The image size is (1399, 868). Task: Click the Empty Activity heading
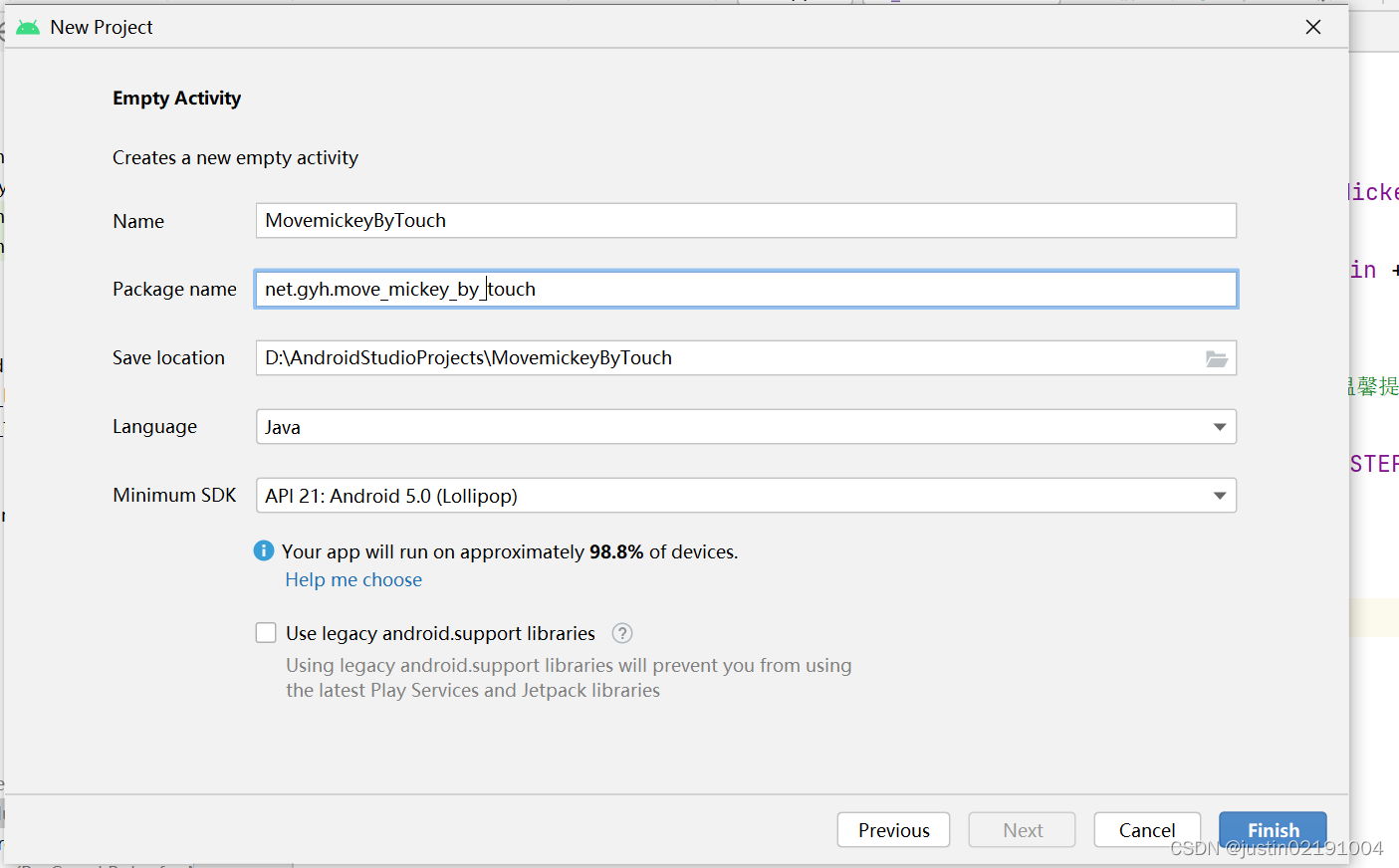pyautogui.click(x=176, y=99)
